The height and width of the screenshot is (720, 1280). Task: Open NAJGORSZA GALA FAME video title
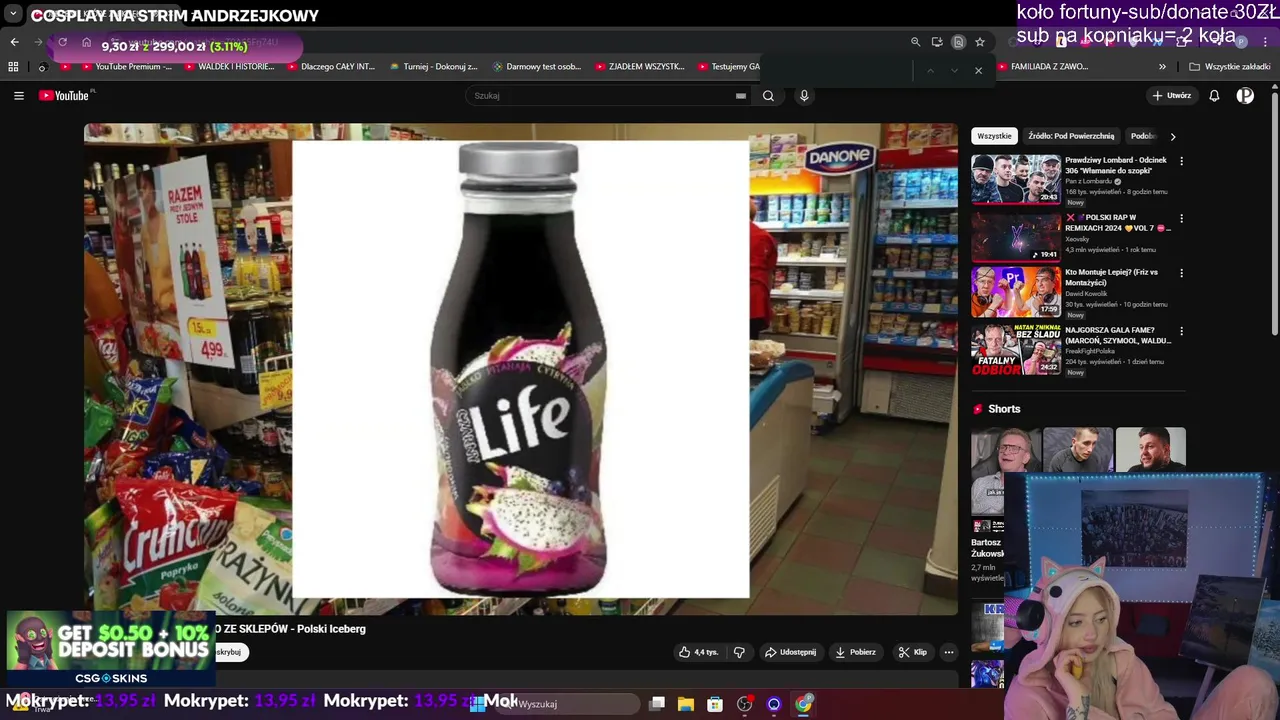(x=1116, y=335)
